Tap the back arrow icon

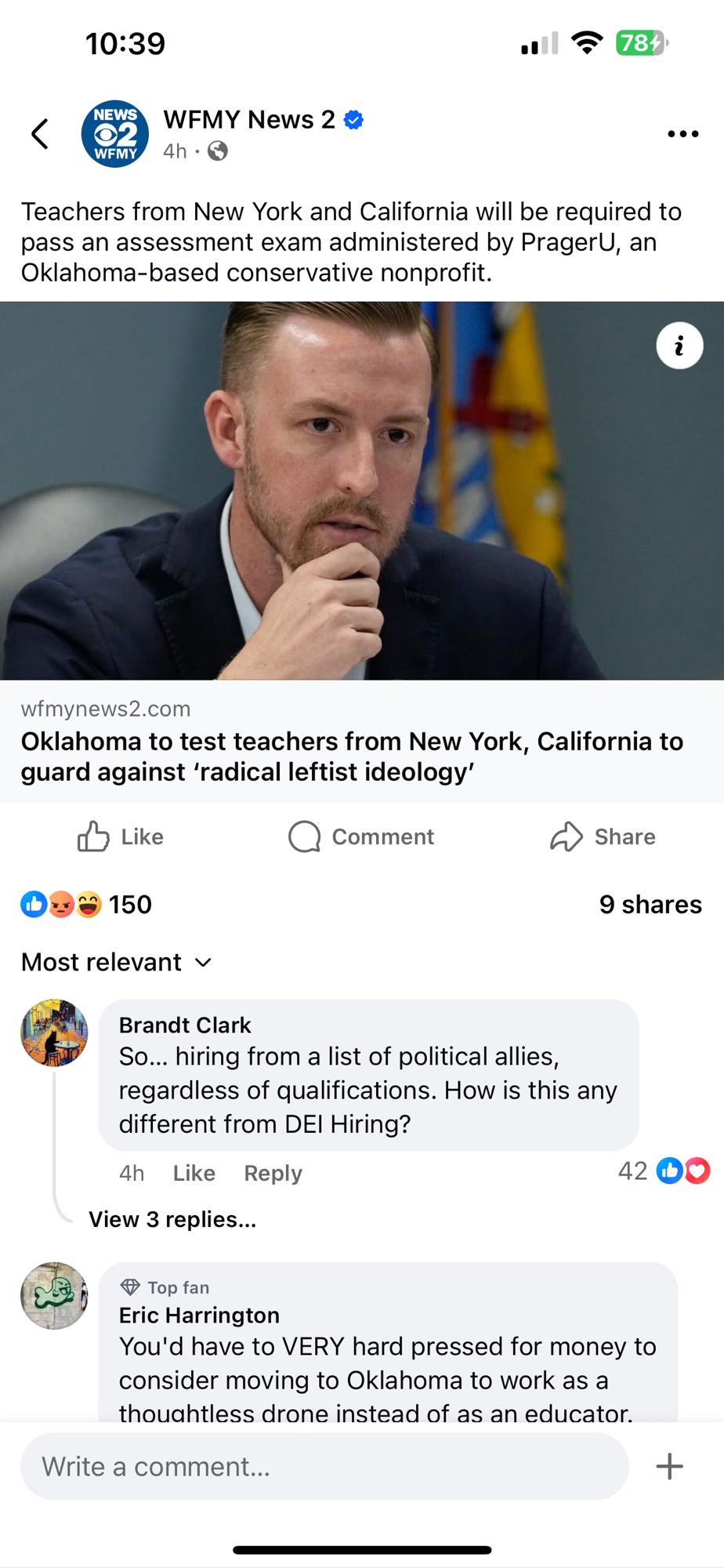click(41, 134)
